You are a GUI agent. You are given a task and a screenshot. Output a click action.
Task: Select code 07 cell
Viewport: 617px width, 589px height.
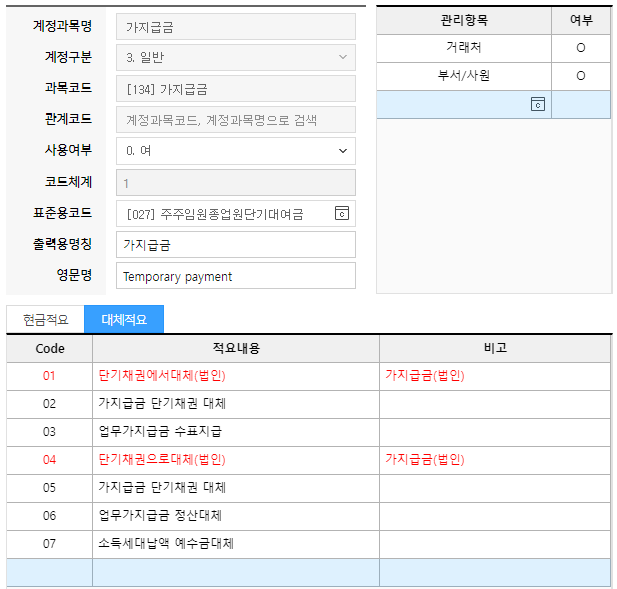coord(50,544)
